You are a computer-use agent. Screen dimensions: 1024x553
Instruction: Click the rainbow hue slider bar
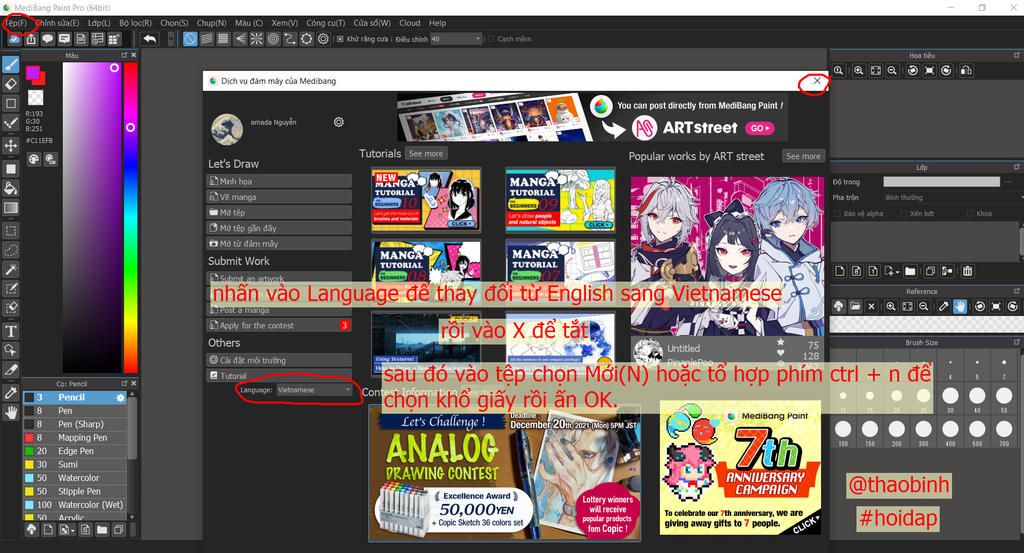(x=131, y=217)
